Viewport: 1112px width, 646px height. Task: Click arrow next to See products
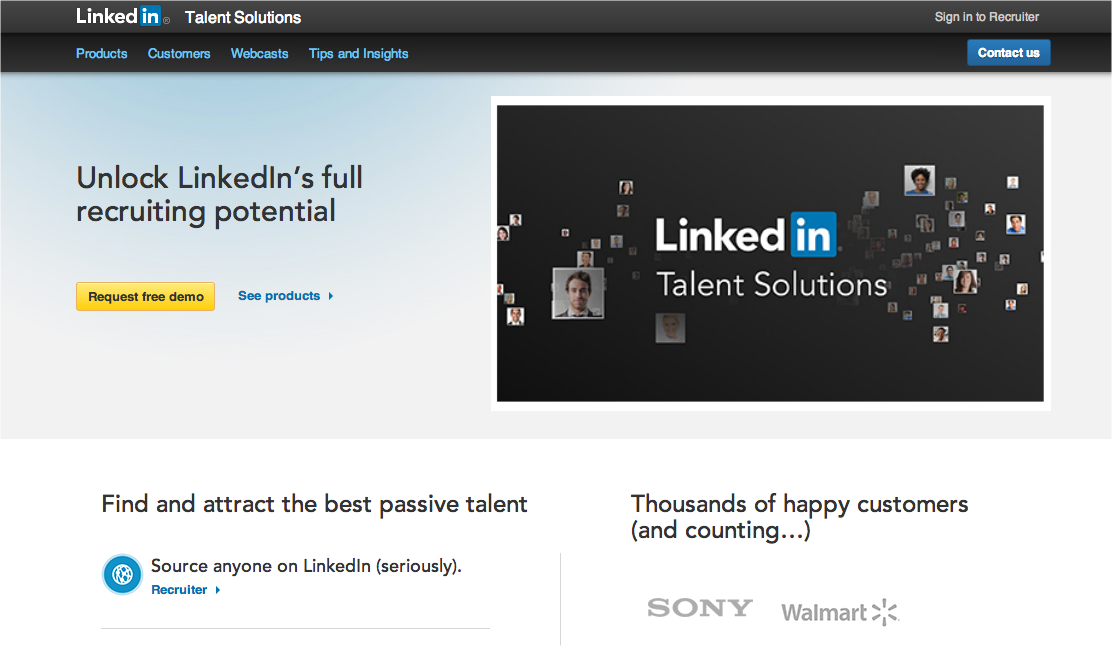point(330,296)
